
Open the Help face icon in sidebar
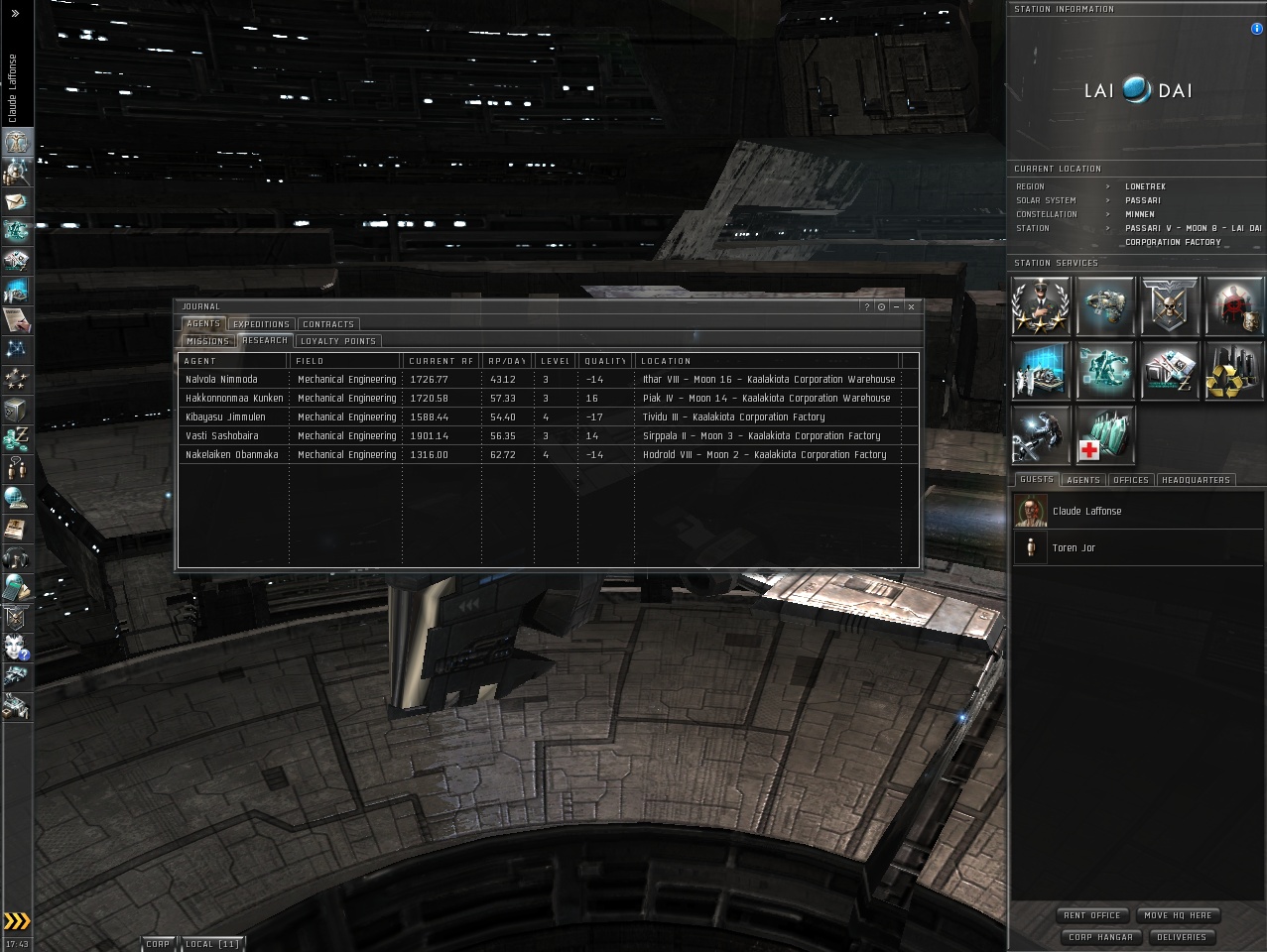[x=17, y=648]
